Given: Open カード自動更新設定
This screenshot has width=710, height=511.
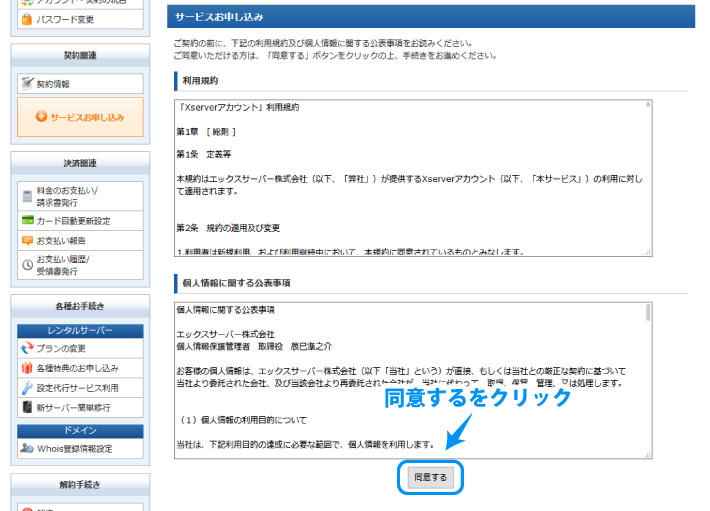Looking at the screenshot, I should tap(80, 221).
